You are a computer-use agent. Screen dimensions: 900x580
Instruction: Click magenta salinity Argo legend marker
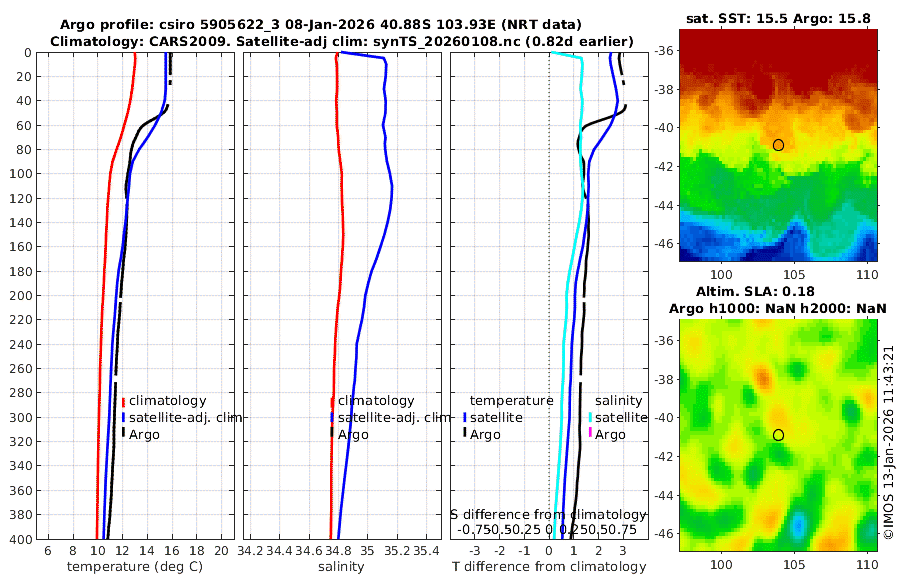click(590, 432)
